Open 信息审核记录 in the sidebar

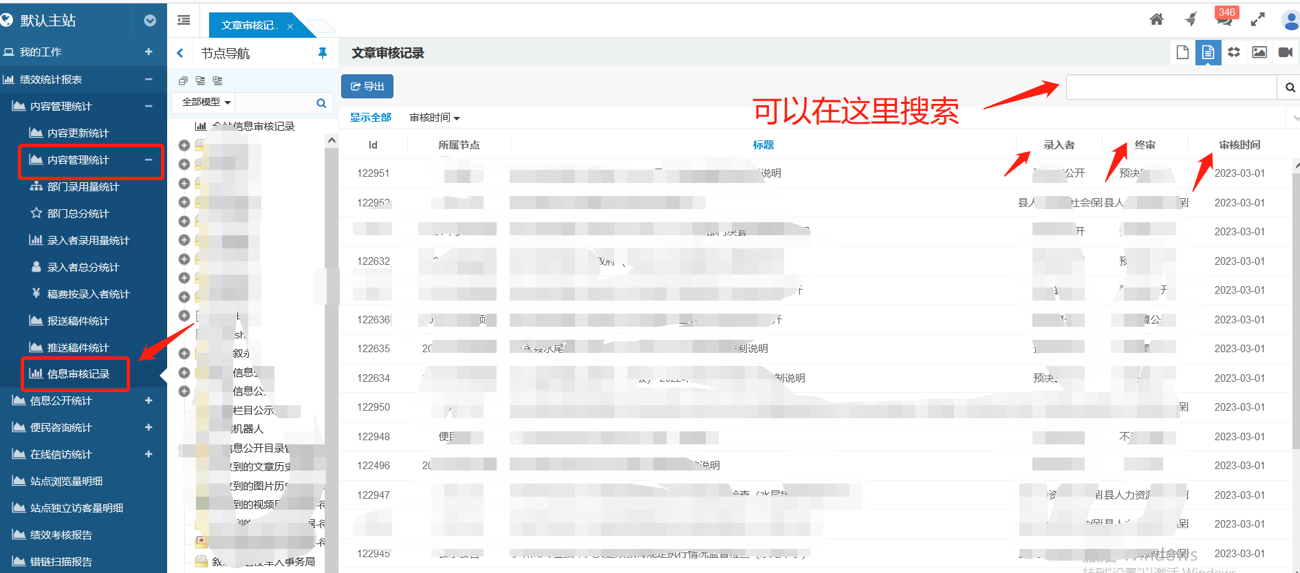(78, 374)
